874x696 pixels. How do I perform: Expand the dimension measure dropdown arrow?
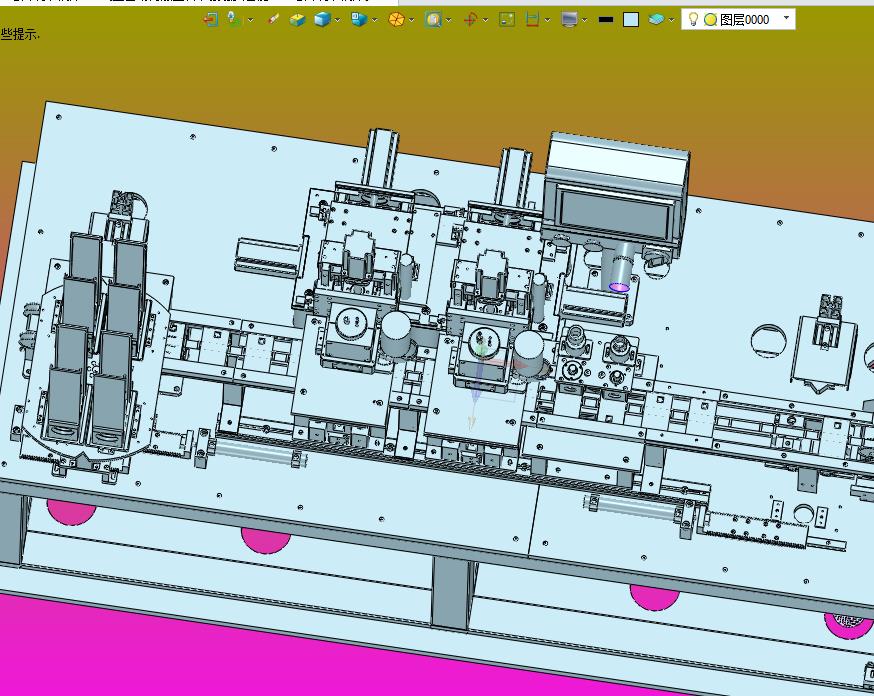tap(547, 20)
